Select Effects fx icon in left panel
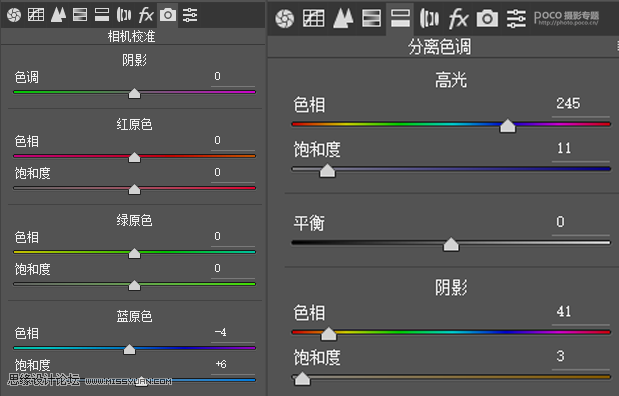619x396 pixels. click(x=146, y=15)
